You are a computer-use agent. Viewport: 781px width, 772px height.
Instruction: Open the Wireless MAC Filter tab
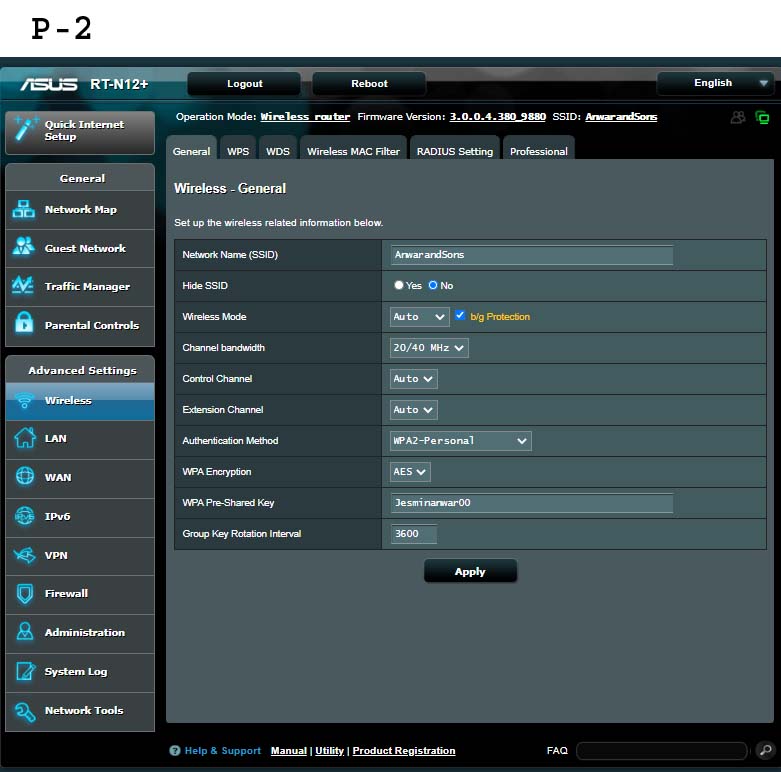pyautogui.click(x=353, y=151)
